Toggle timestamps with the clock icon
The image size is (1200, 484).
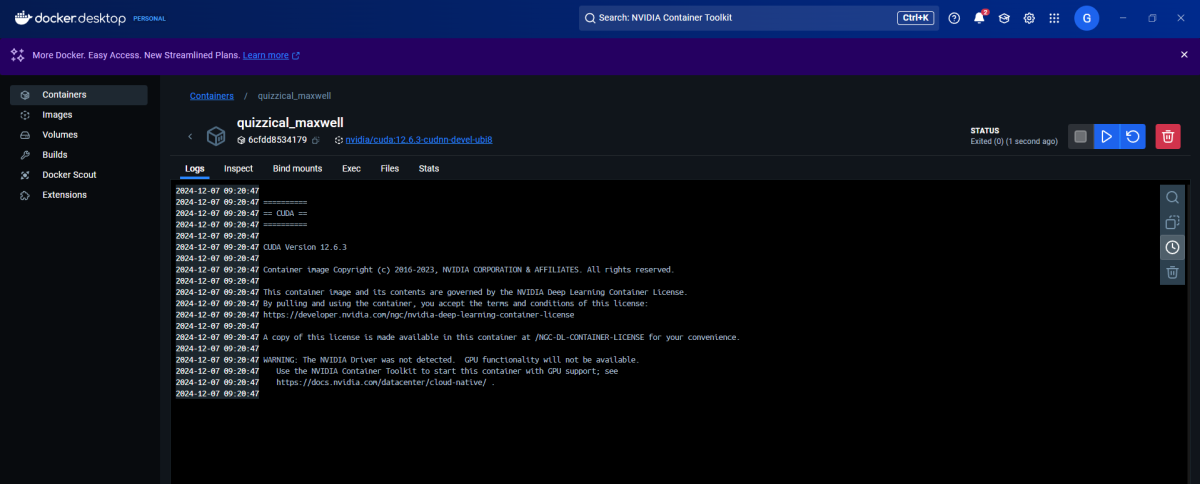point(1172,247)
